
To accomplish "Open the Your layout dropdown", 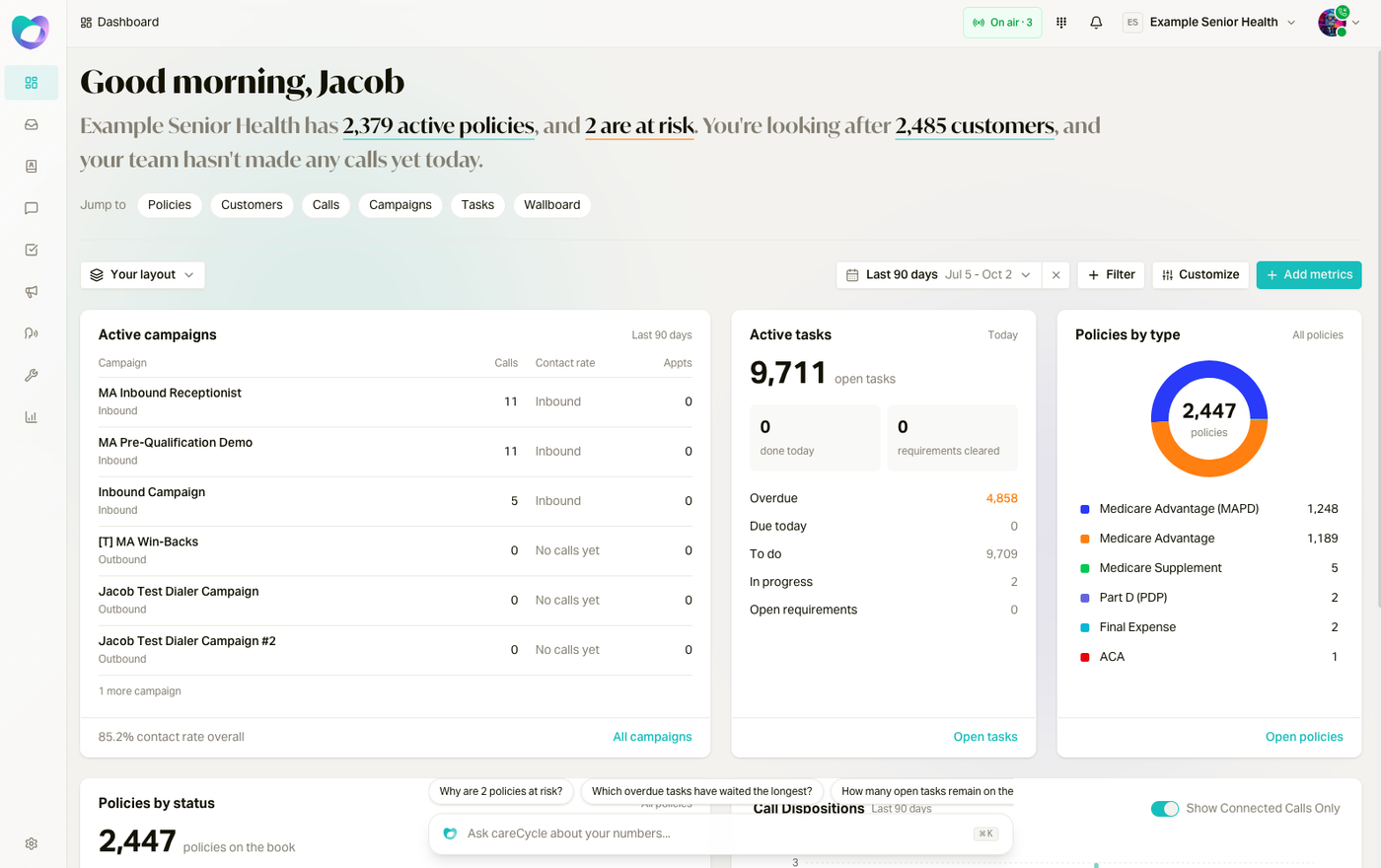I will (143, 275).
